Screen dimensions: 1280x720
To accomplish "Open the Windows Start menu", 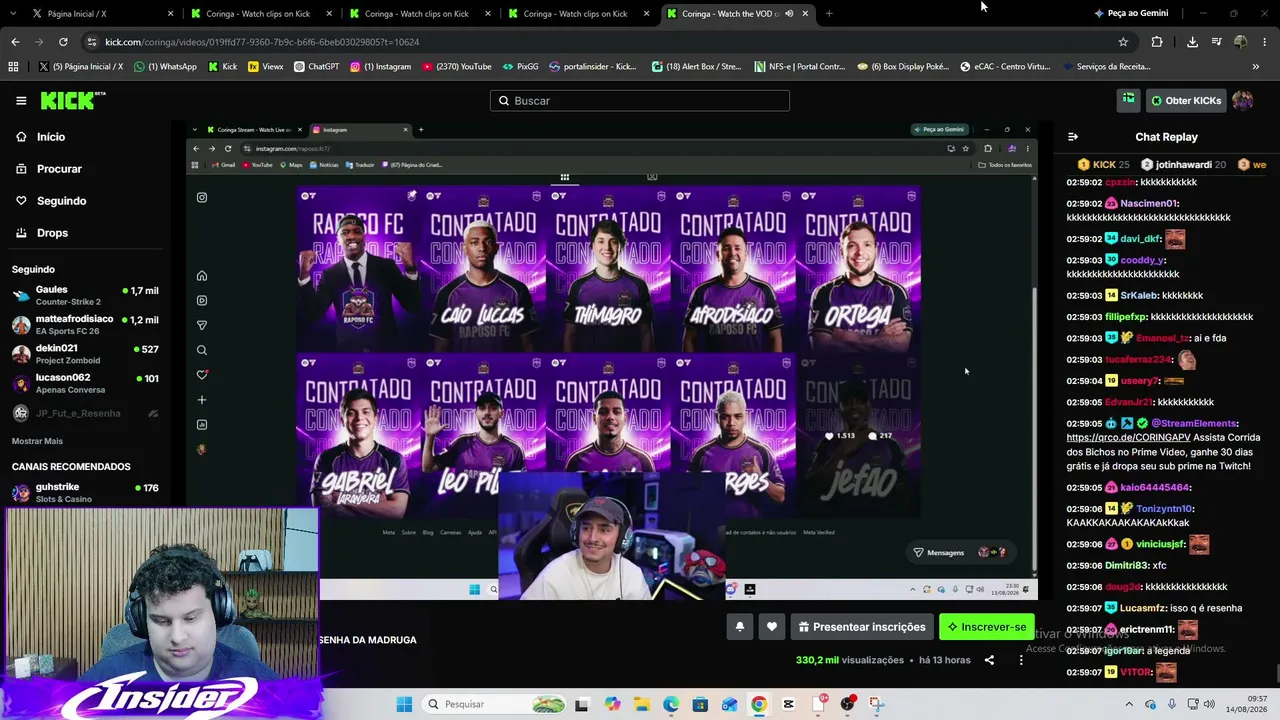I will 404,704.
